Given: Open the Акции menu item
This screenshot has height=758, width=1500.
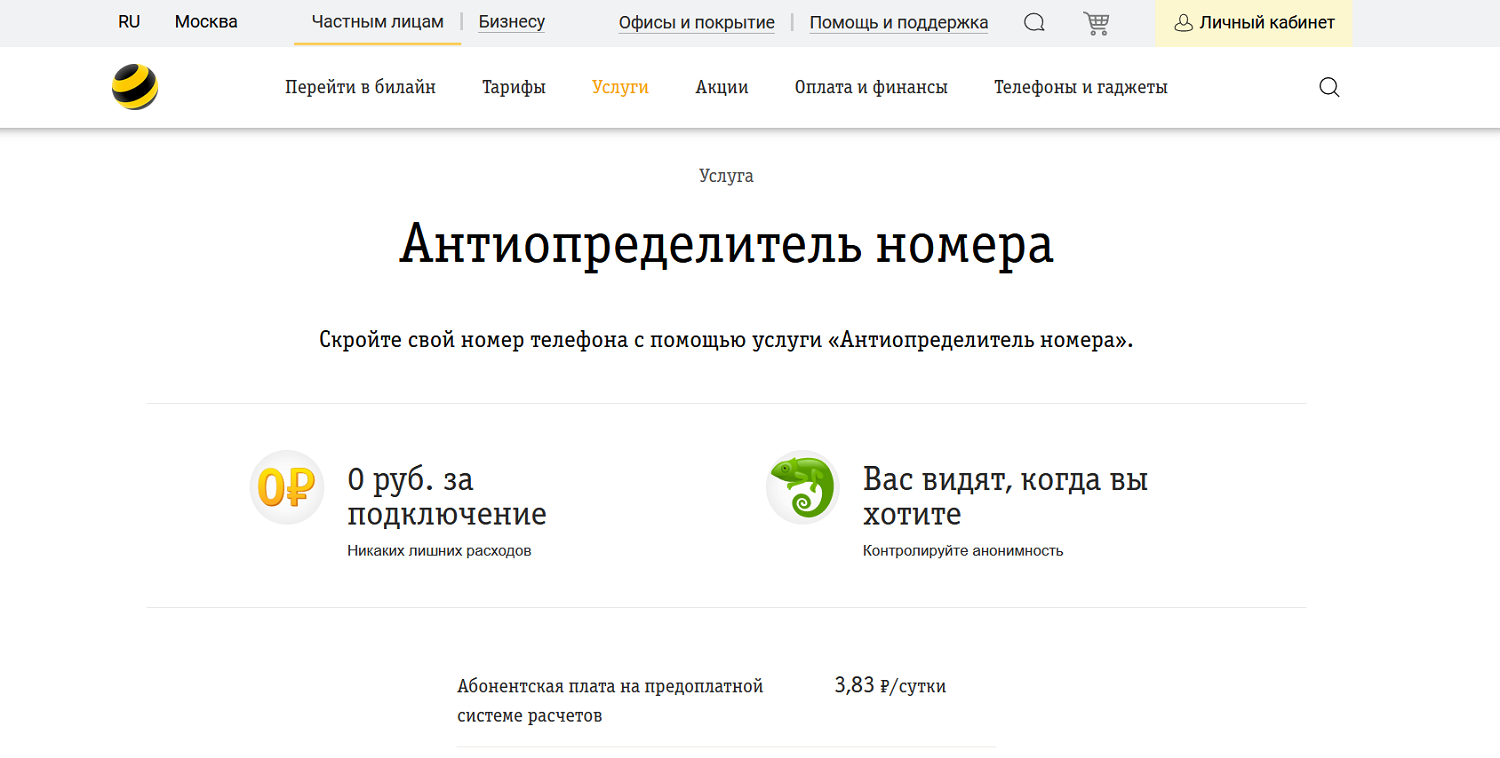Looking at the screenshot, I should click(722, 87).
